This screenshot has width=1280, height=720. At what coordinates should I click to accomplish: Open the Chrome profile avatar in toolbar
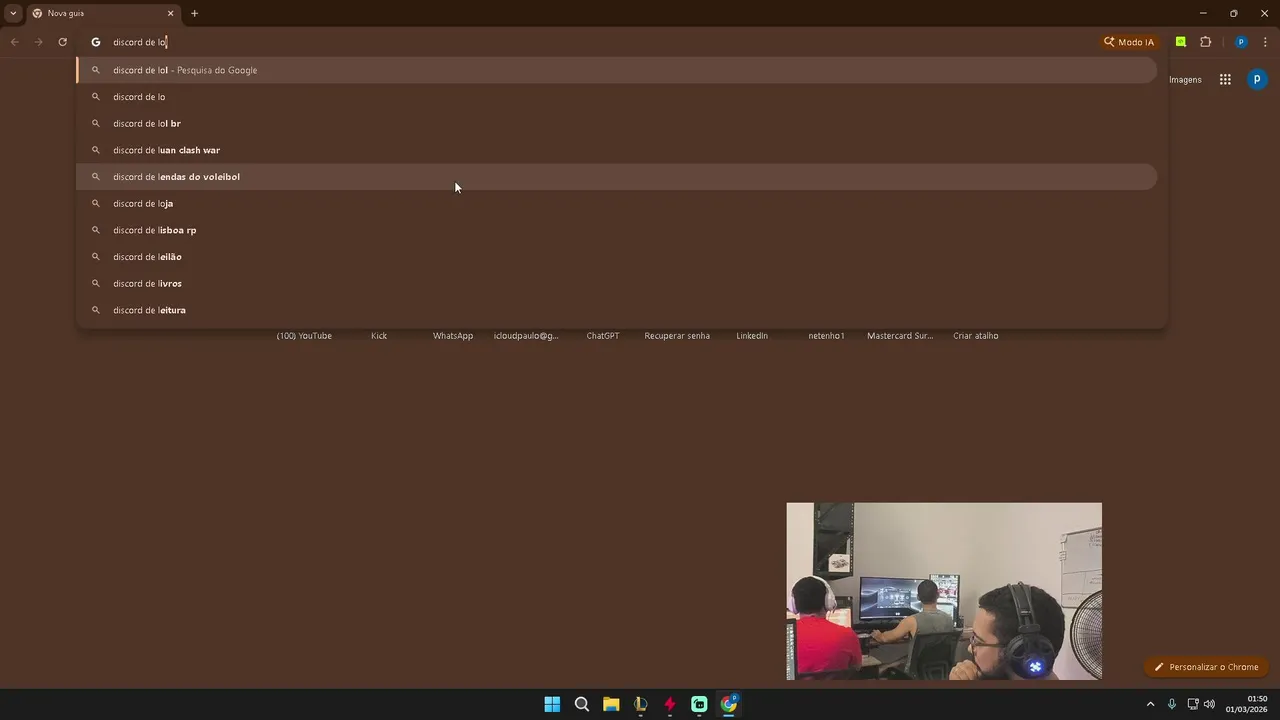[x=1241, y=42]
